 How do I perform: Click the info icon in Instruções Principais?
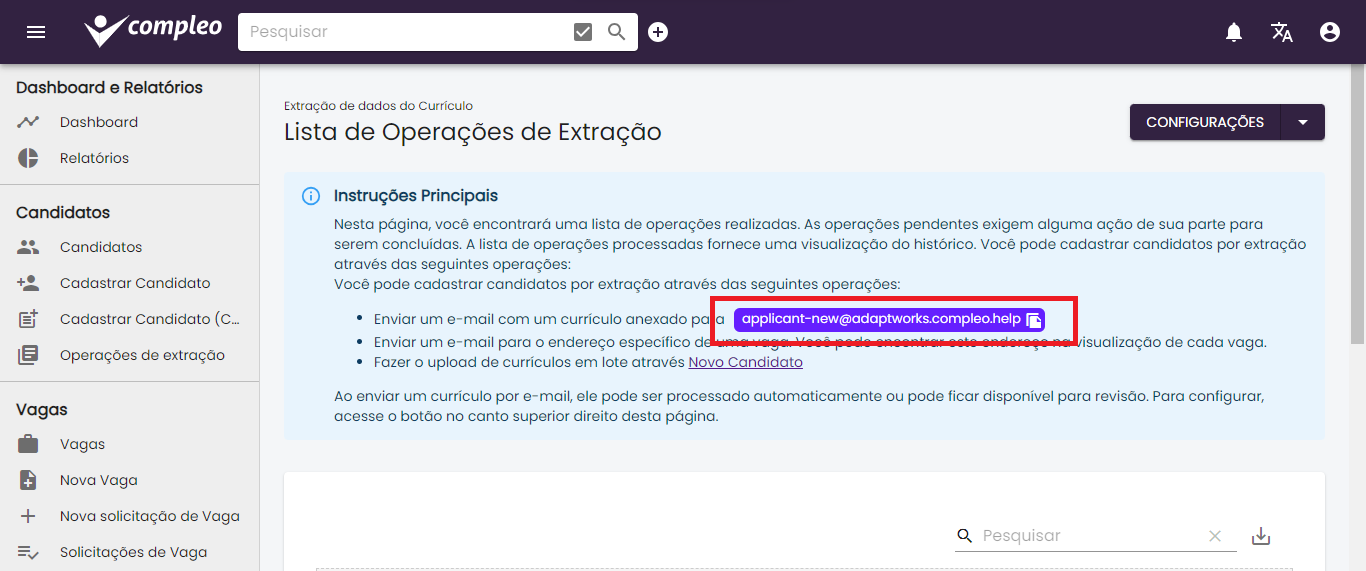click(311, 196)
